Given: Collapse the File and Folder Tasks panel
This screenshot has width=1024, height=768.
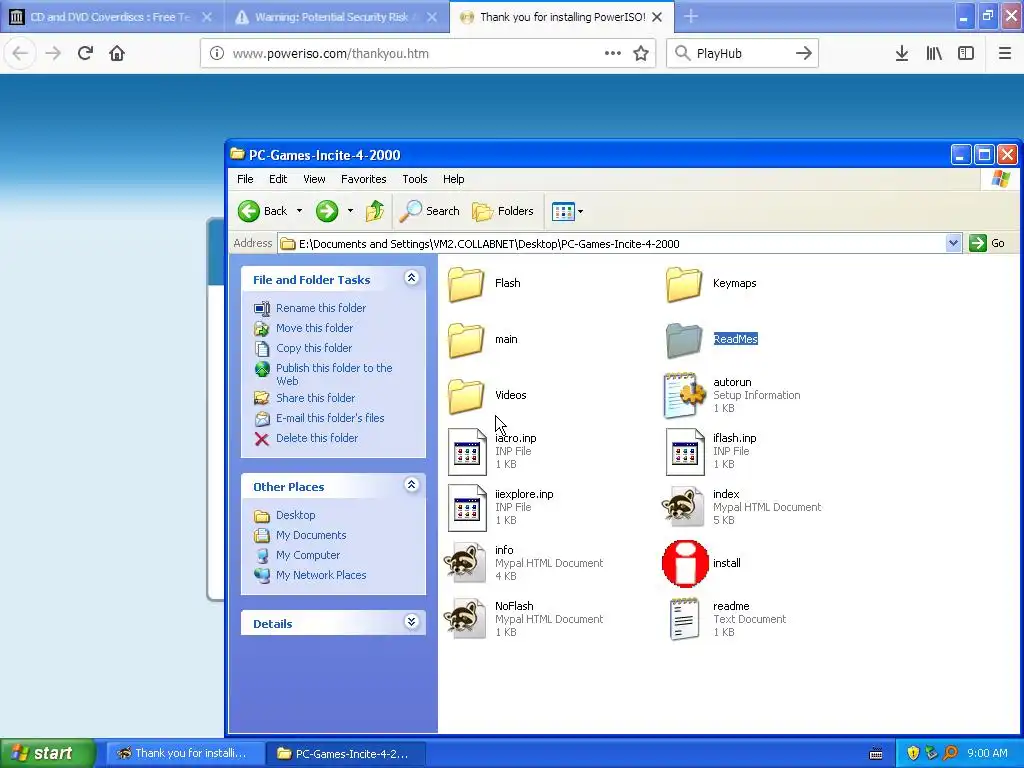Looking at the screenshot, I should [411, 278].
